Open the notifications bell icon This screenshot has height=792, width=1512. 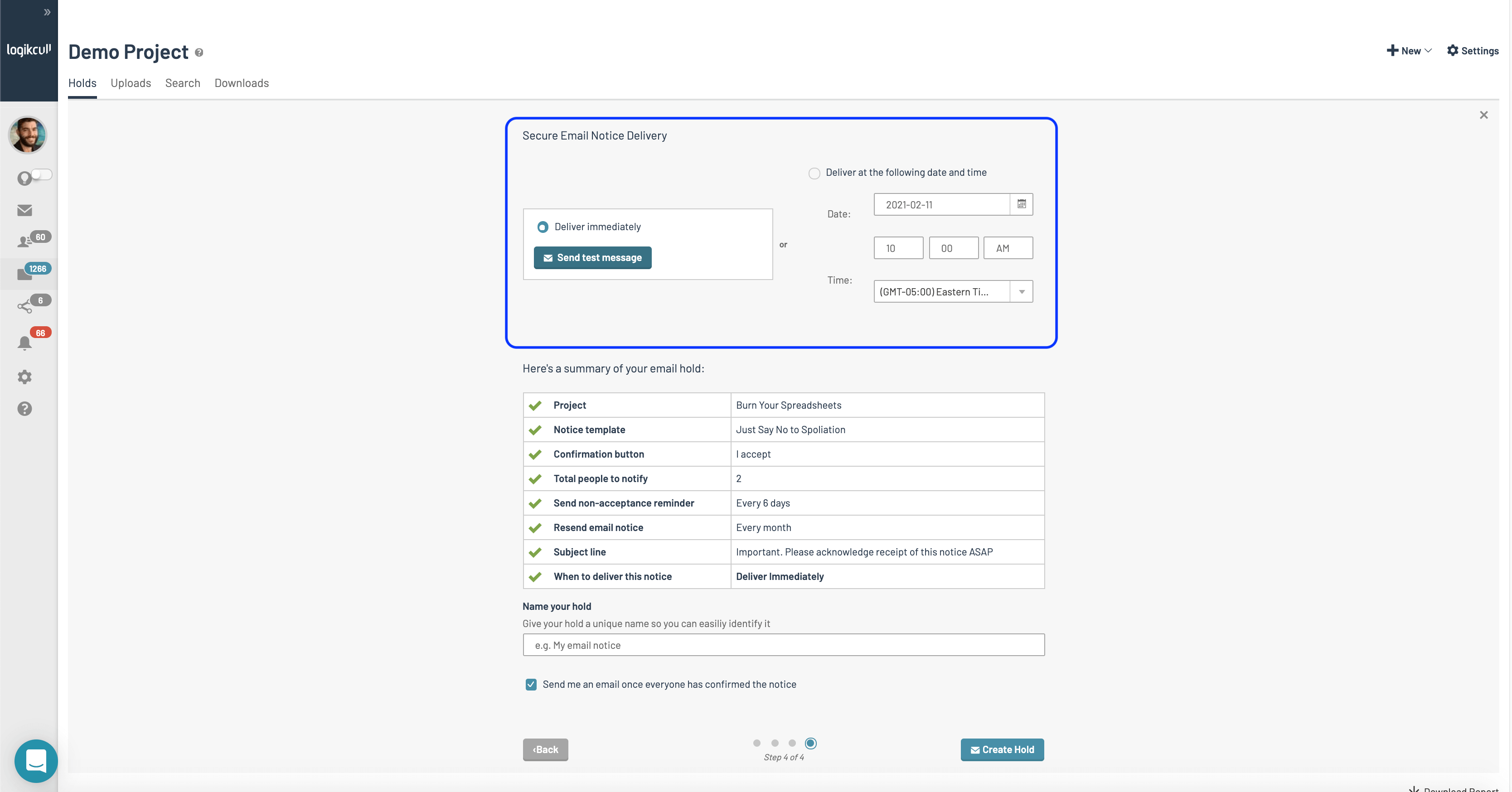pos(24,343)
